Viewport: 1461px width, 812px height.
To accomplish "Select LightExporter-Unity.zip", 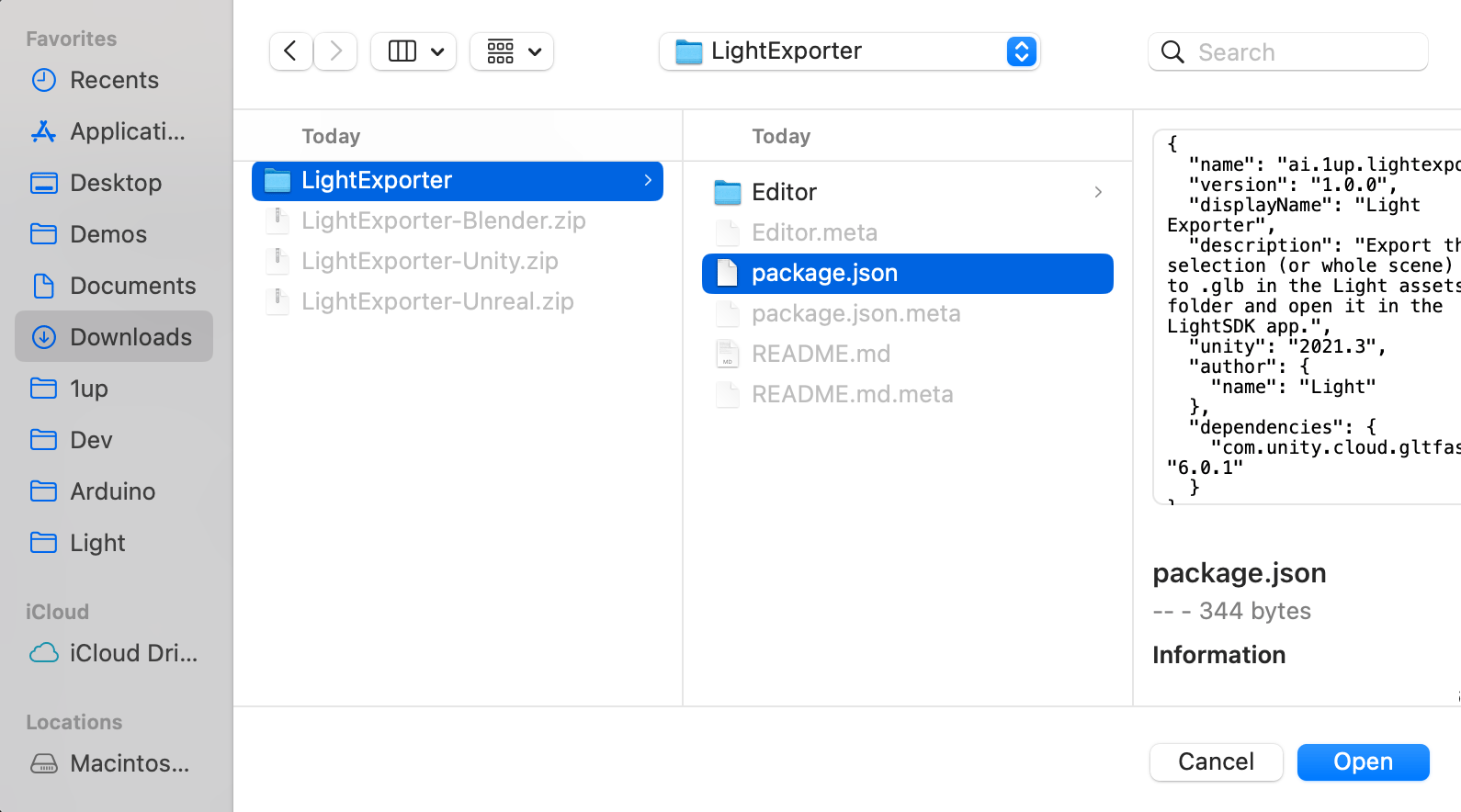I will click(x=458, y=261).
